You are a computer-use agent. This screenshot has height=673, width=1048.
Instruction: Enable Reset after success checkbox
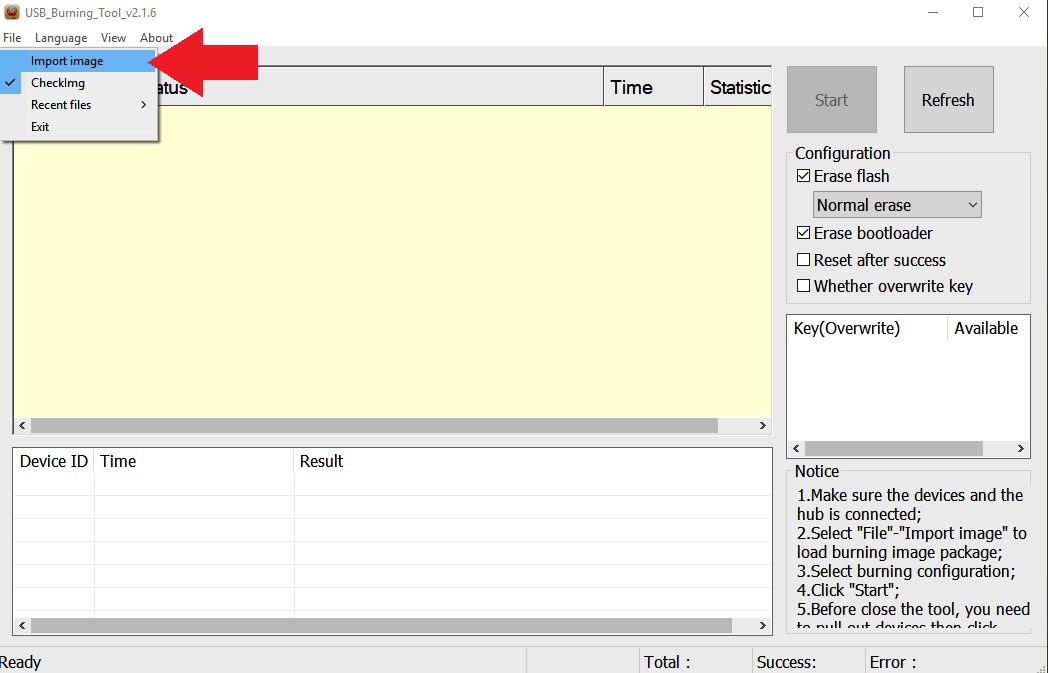803,260
